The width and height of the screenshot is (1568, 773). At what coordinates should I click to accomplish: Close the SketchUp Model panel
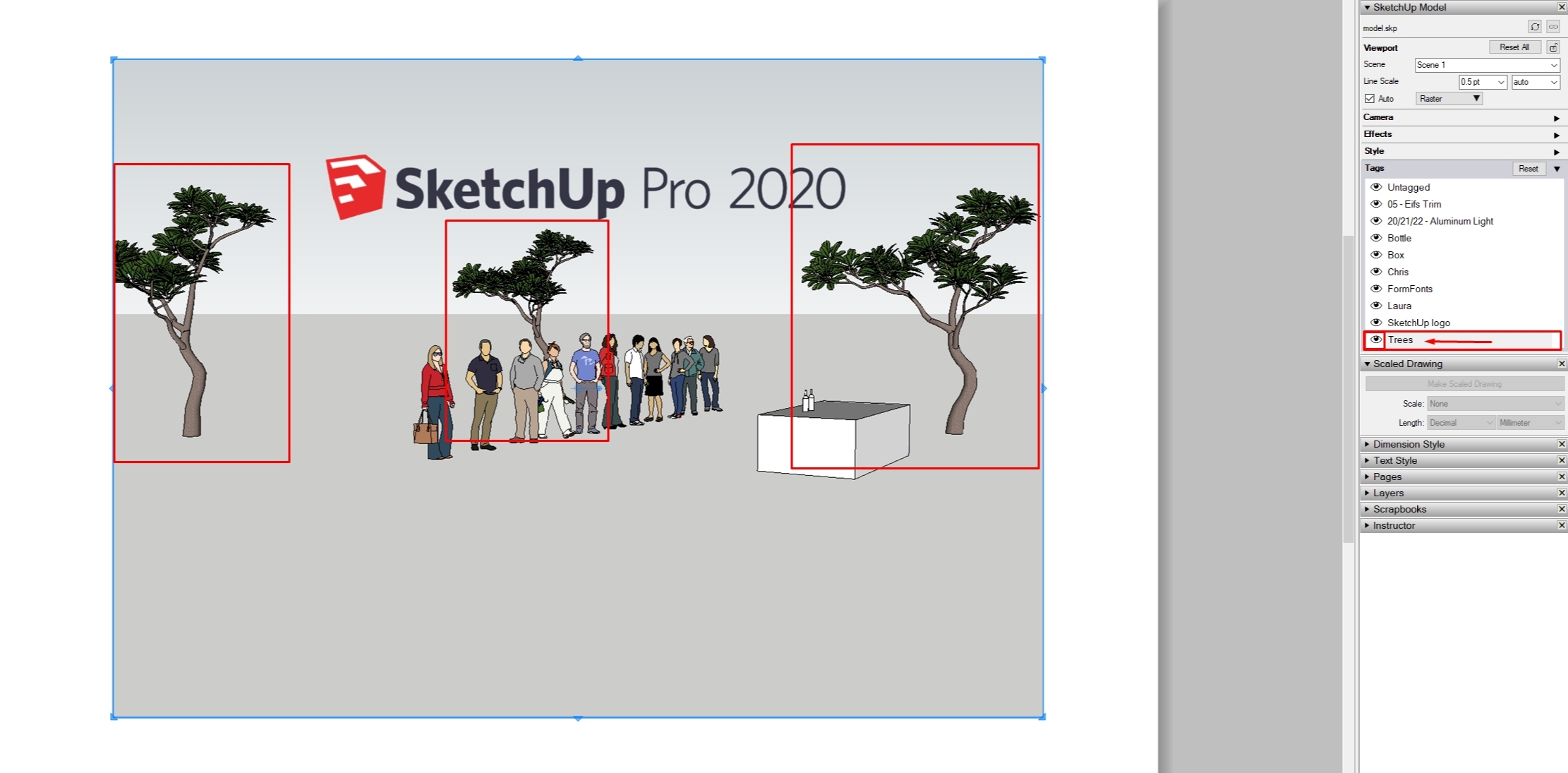coord(1562,7)
